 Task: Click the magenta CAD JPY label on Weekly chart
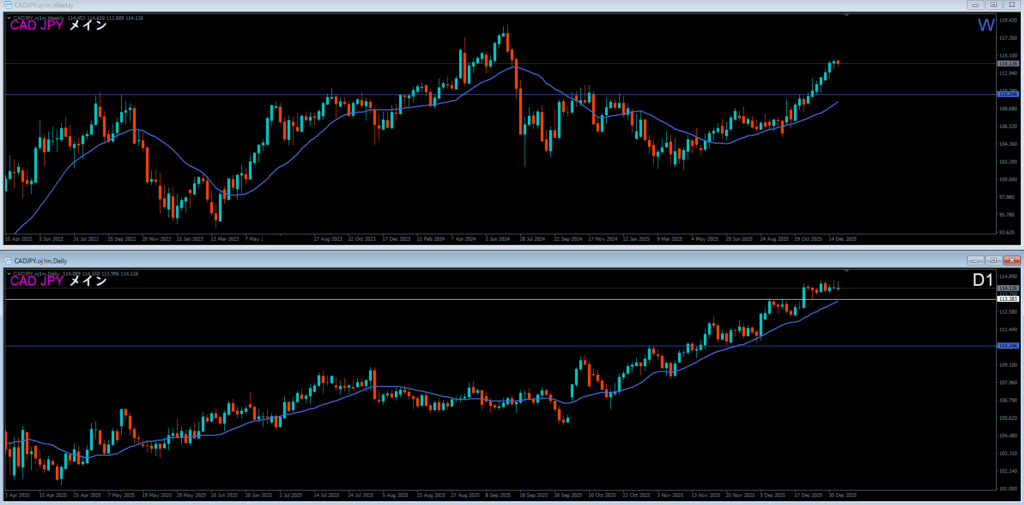(x=36, y=26)
